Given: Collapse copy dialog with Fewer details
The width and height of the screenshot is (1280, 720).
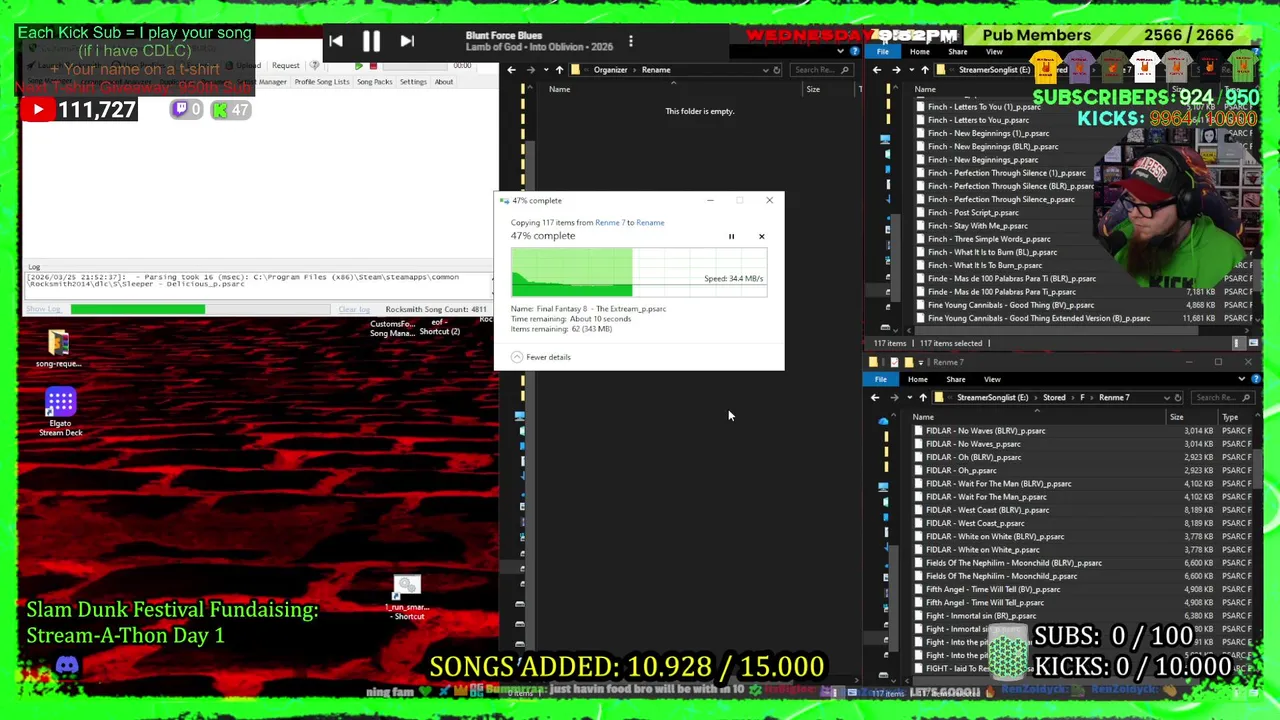Looking at the screenshot, I should click(x=541, y=357).
